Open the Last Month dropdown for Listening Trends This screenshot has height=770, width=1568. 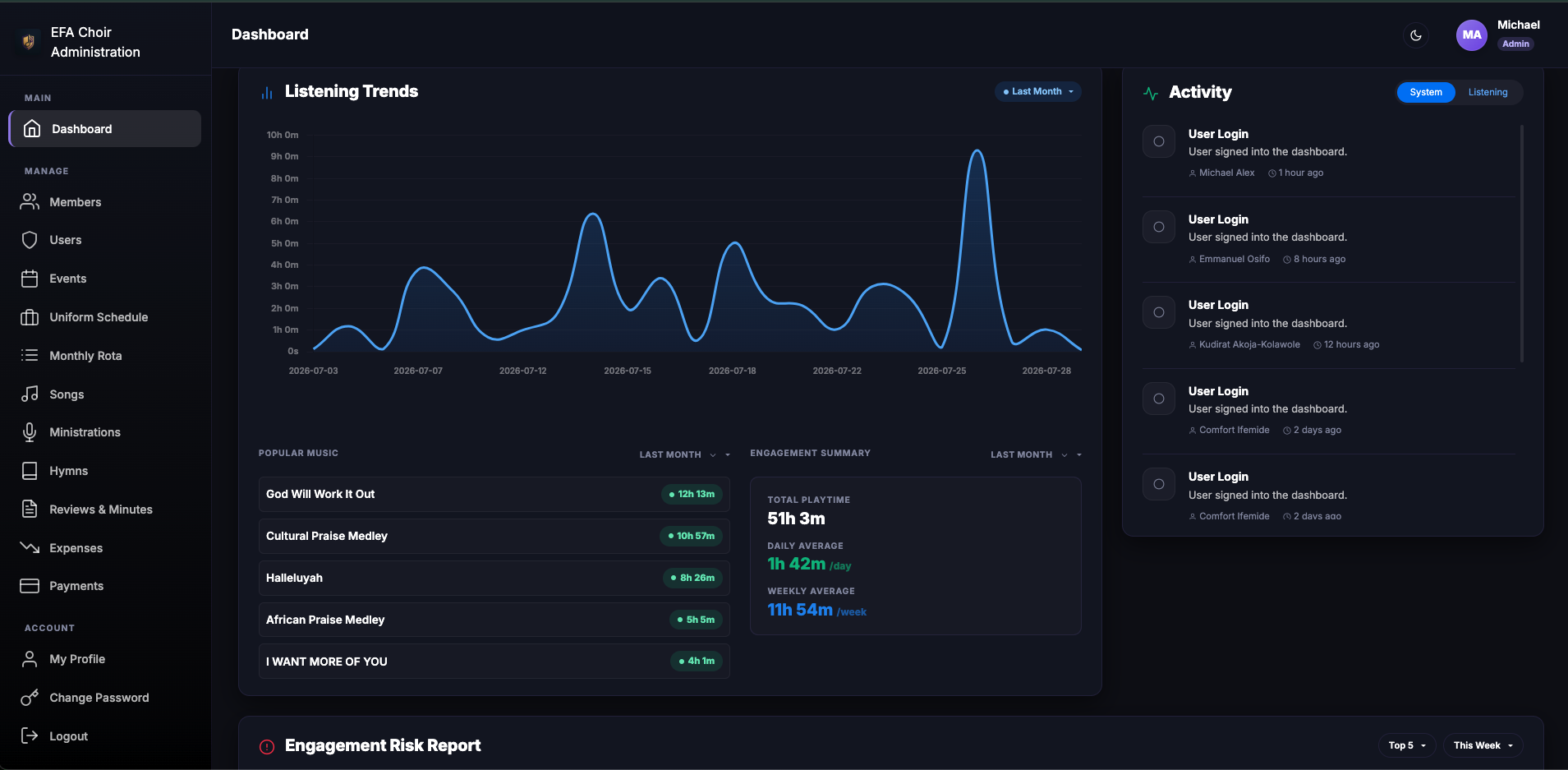click(1038, 91)
